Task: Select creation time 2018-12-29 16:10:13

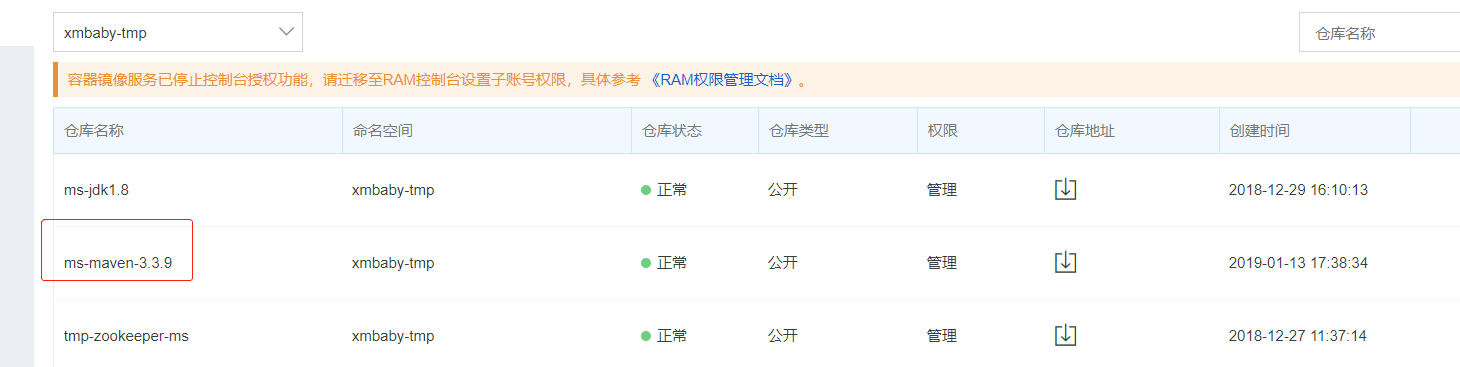Action: coord(1298,190)
